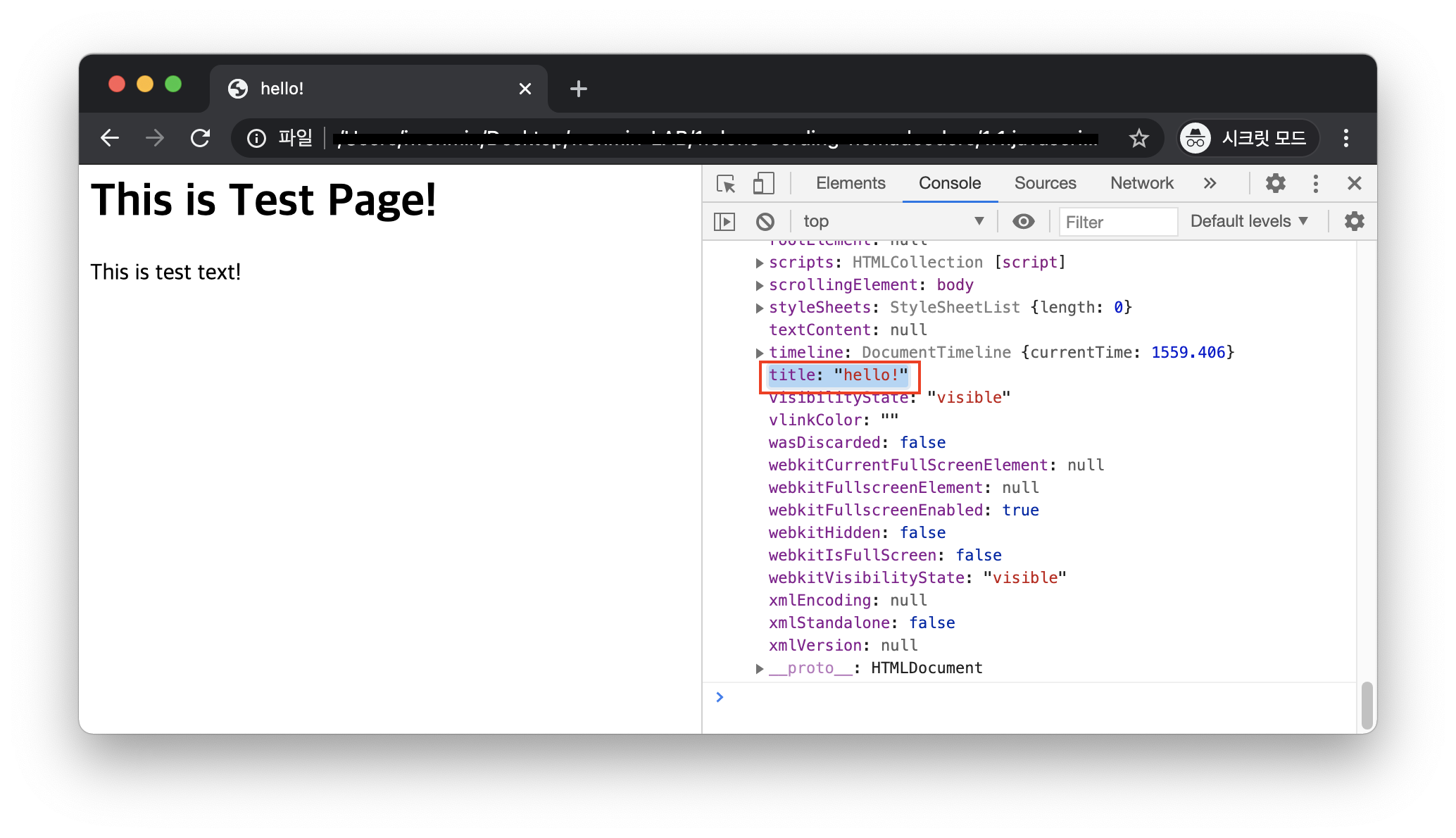The width and height of the screenshot is (1456, 838).
Task: Expand the scripts HTMLCollection entry
Action: click(x=760, y=263)
